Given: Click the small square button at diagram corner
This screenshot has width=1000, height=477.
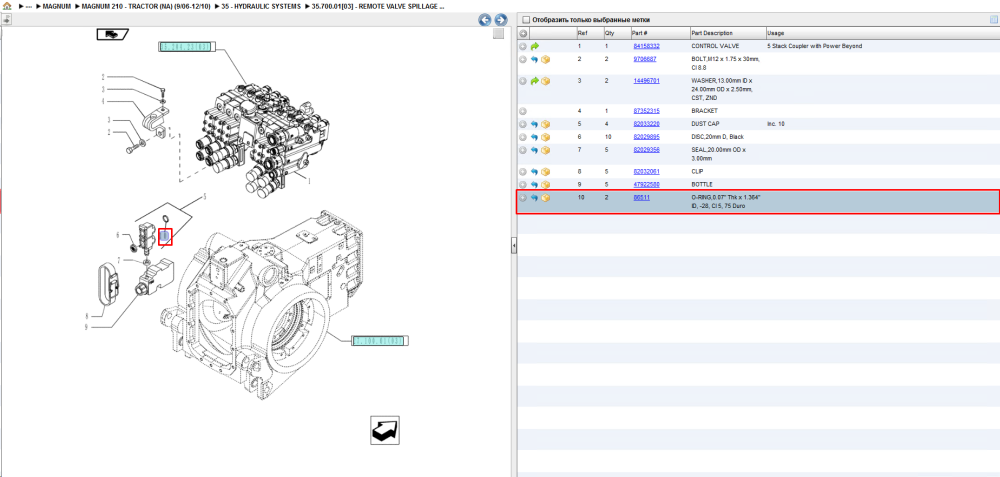Looking at the screenshot, I should (x=498, y=34).
